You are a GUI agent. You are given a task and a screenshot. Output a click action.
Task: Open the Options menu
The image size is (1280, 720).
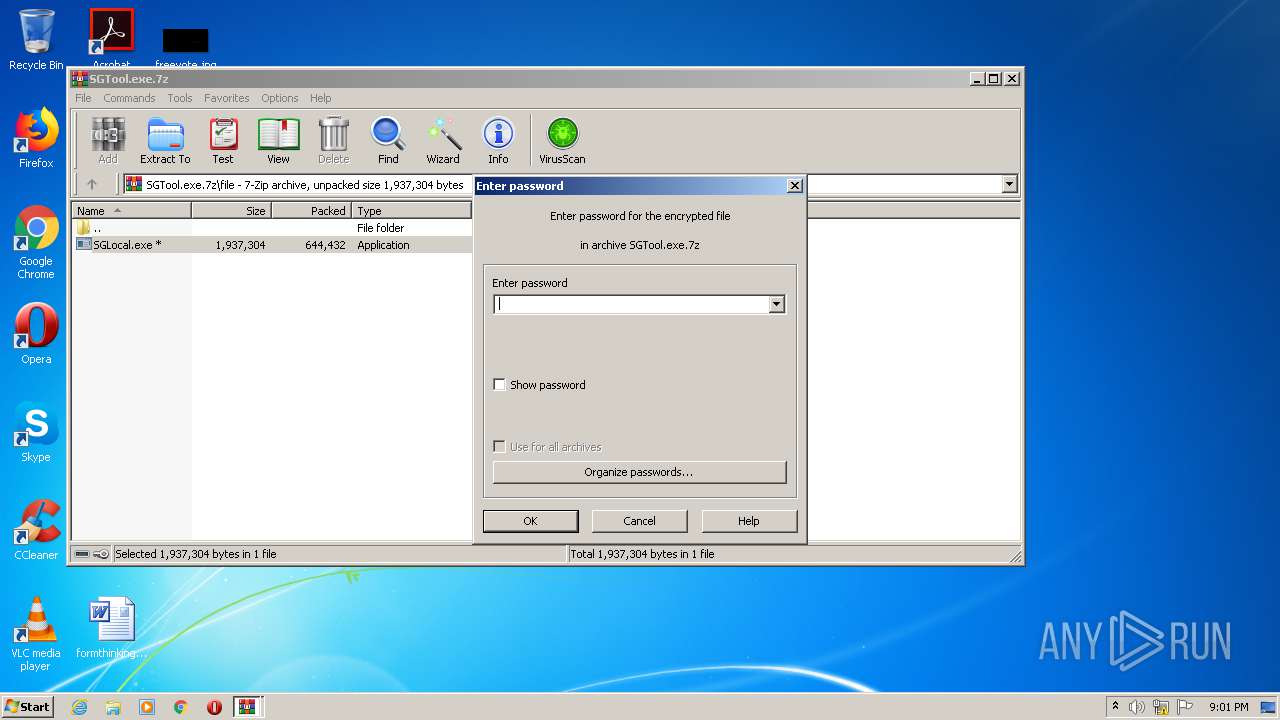point(280,98)
